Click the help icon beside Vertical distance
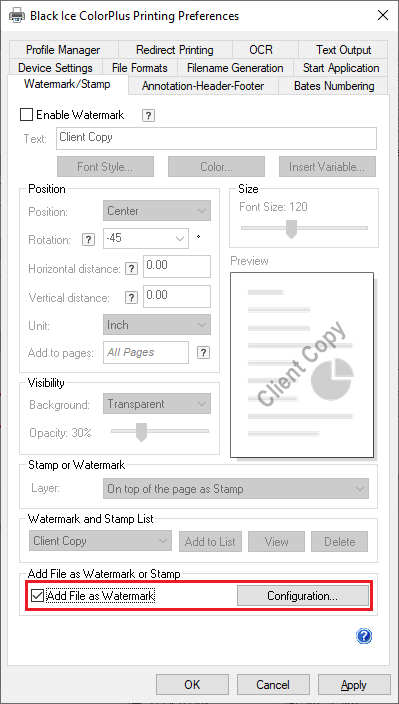This screenshot has width=399, height=704. pos(131,298)
